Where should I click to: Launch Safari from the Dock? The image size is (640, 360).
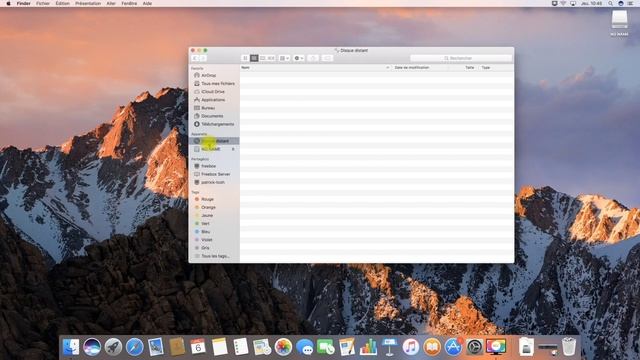[x=134, y=347]
